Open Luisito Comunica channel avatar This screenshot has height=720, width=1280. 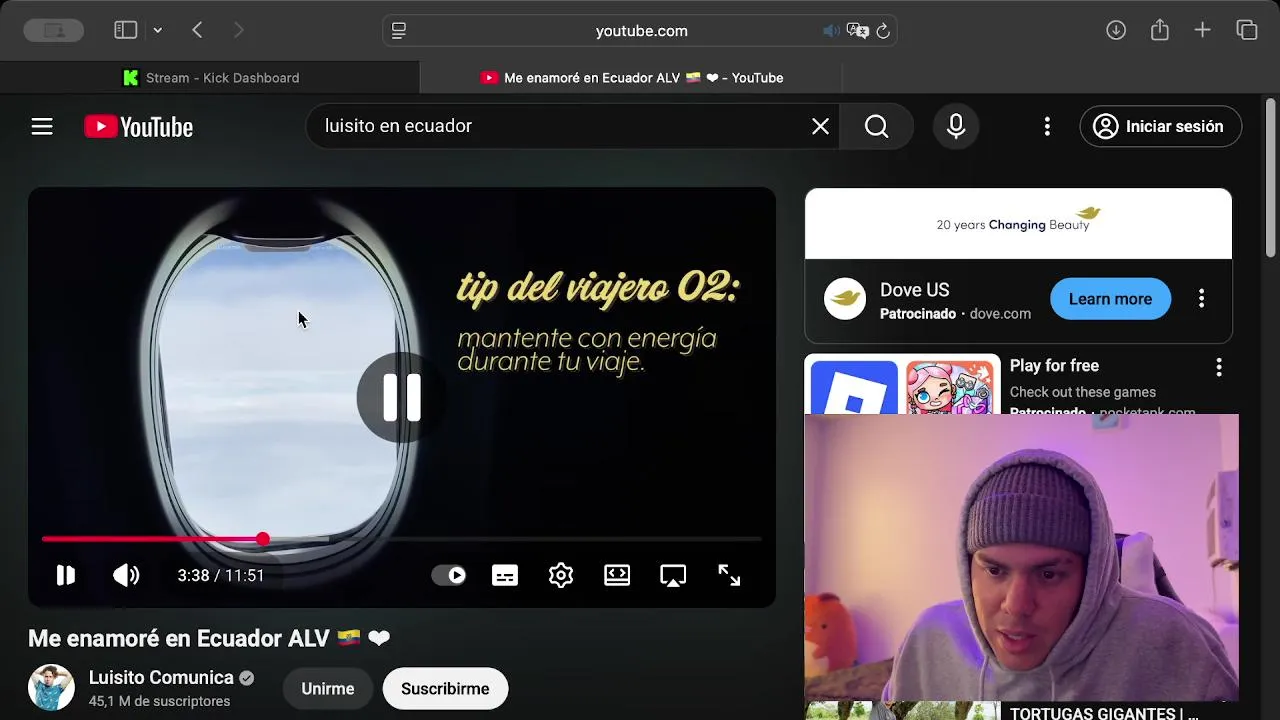[51, 688]
